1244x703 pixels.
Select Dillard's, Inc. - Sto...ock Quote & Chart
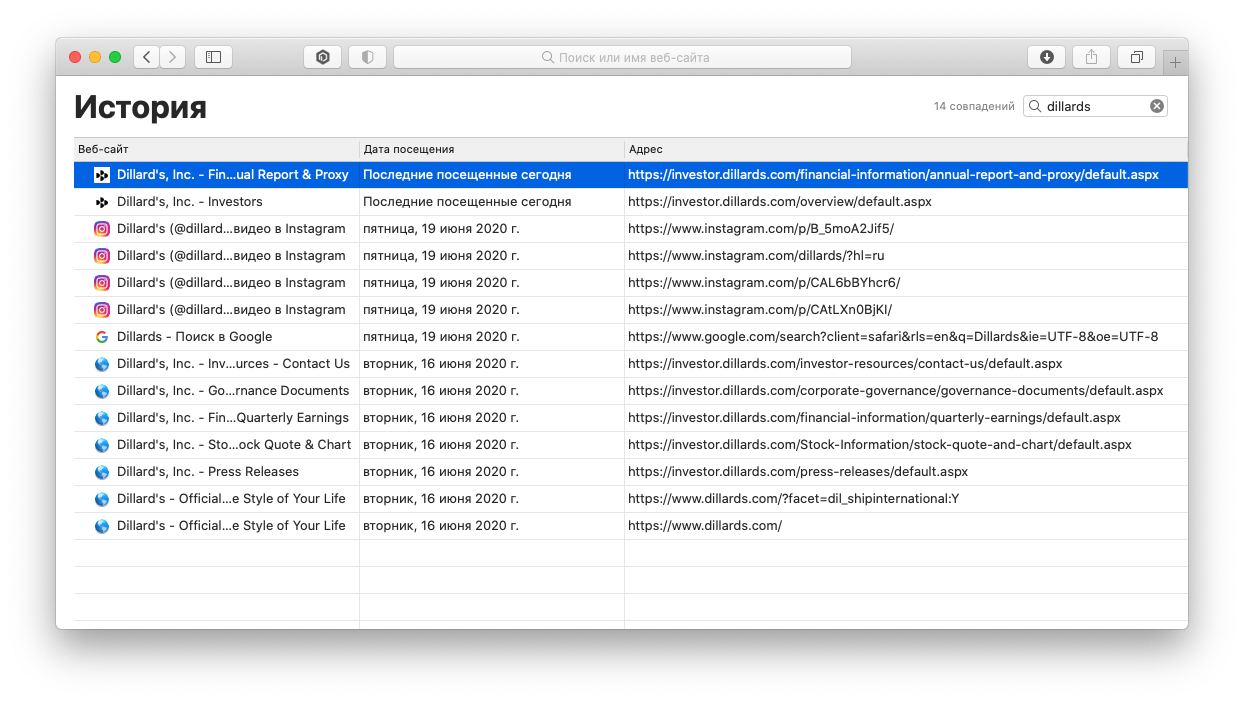point(234,445)
